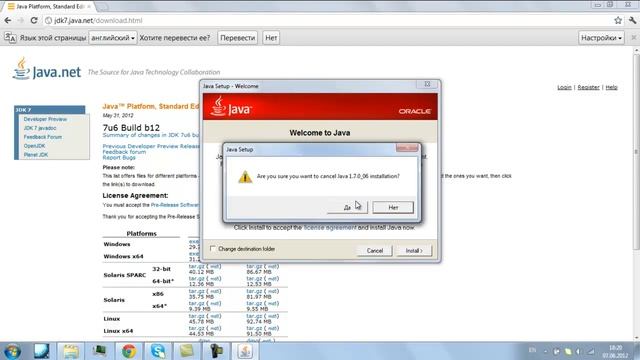Open the Register link
Viewport: 640px width, 360px height.
589,87
